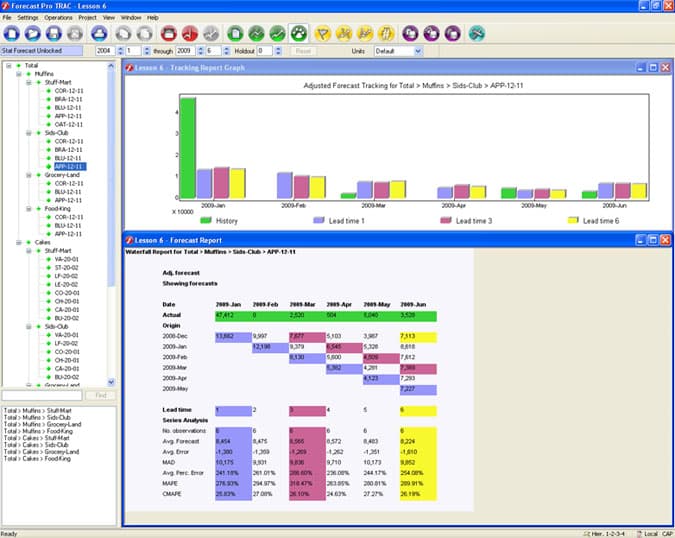Click the greyed-out printer toolbar icon
The image size is (675, 538).
click(75, 33)
